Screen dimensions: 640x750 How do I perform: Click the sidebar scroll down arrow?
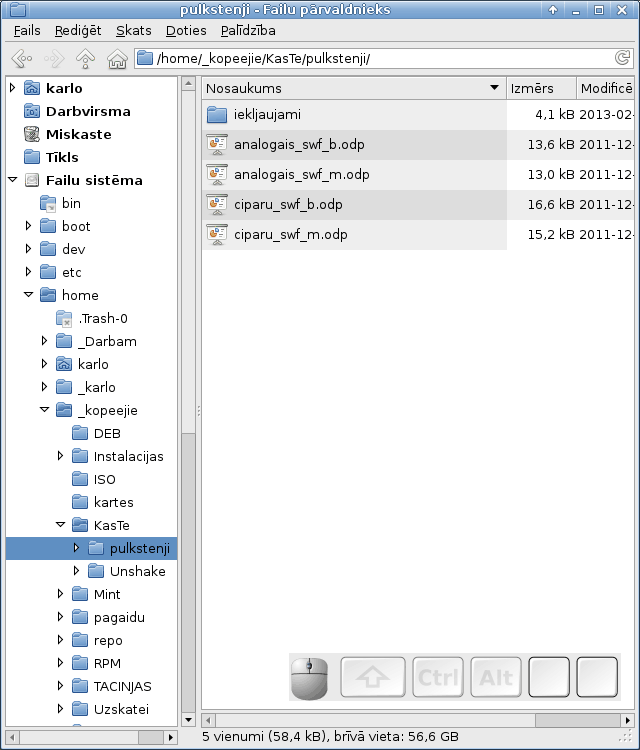(x=188, y=719)
